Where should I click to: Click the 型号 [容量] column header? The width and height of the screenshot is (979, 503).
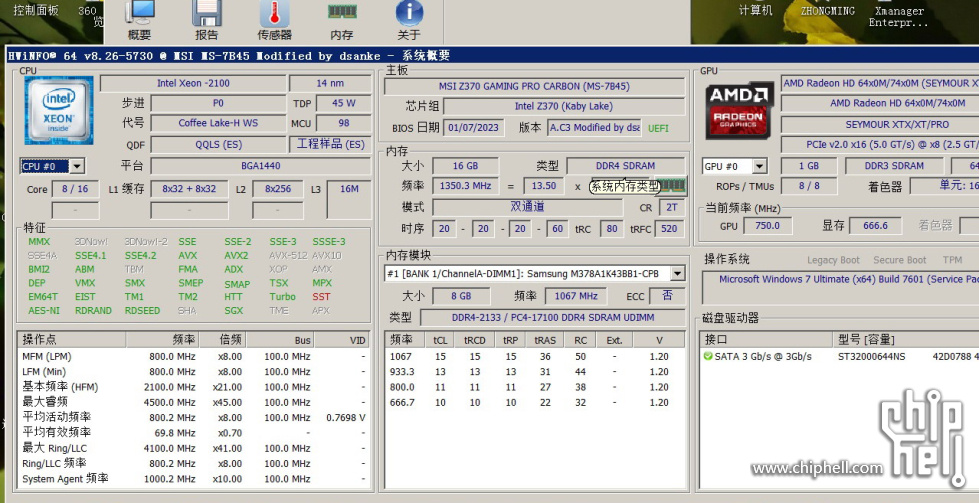(x=905, y=339)
